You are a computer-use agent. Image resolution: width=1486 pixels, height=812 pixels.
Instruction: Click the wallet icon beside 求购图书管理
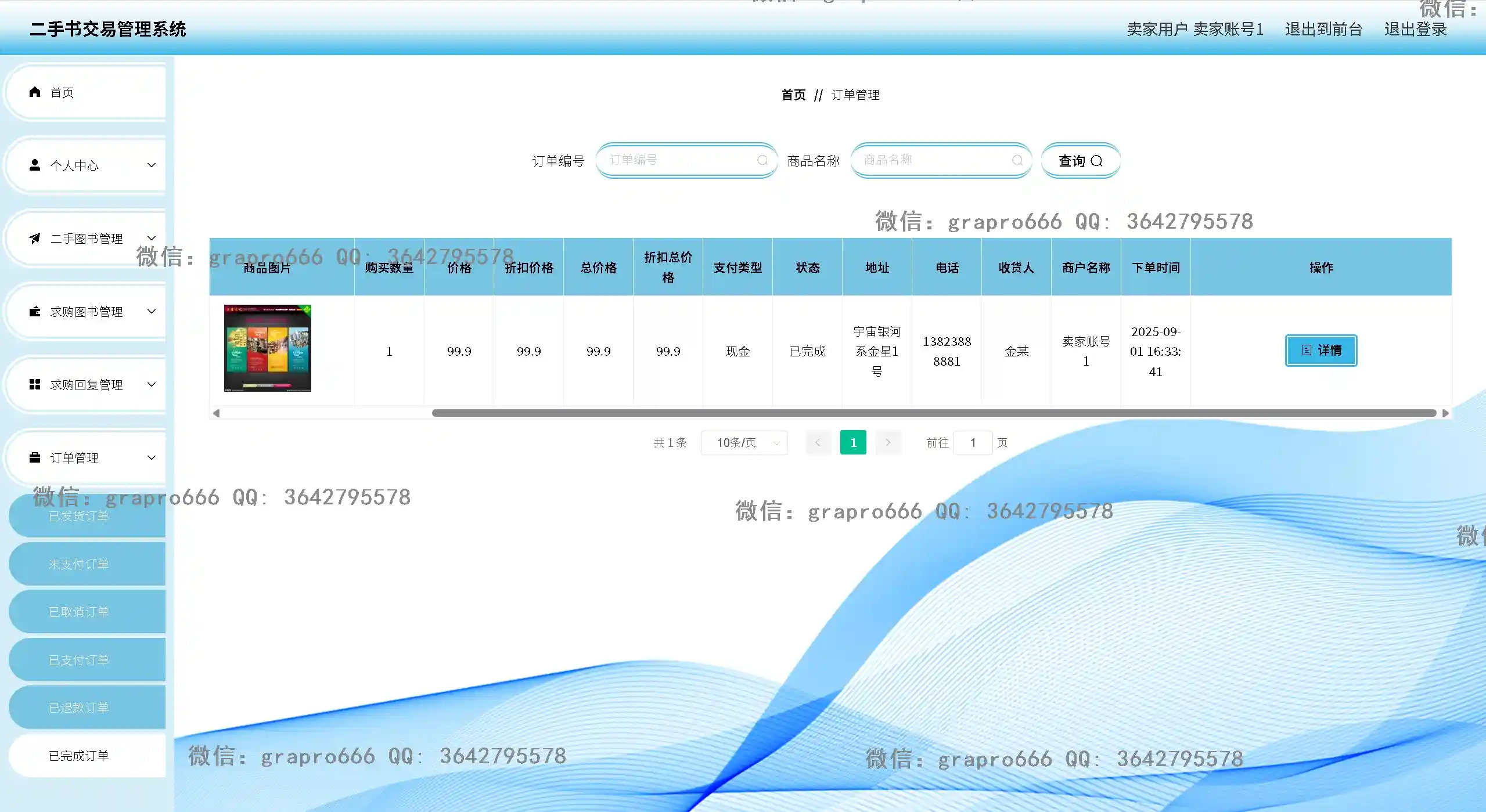35,312
